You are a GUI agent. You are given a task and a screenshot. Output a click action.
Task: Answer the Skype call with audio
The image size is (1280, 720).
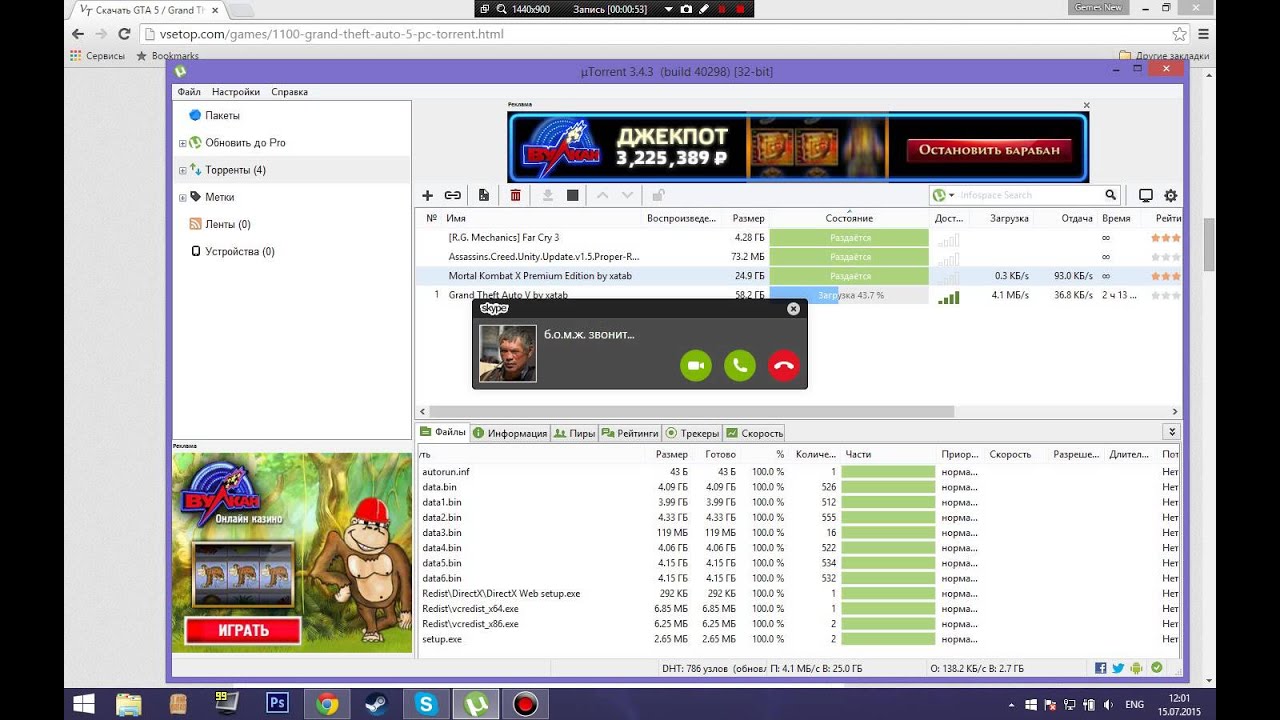click(x=740, y=366)
